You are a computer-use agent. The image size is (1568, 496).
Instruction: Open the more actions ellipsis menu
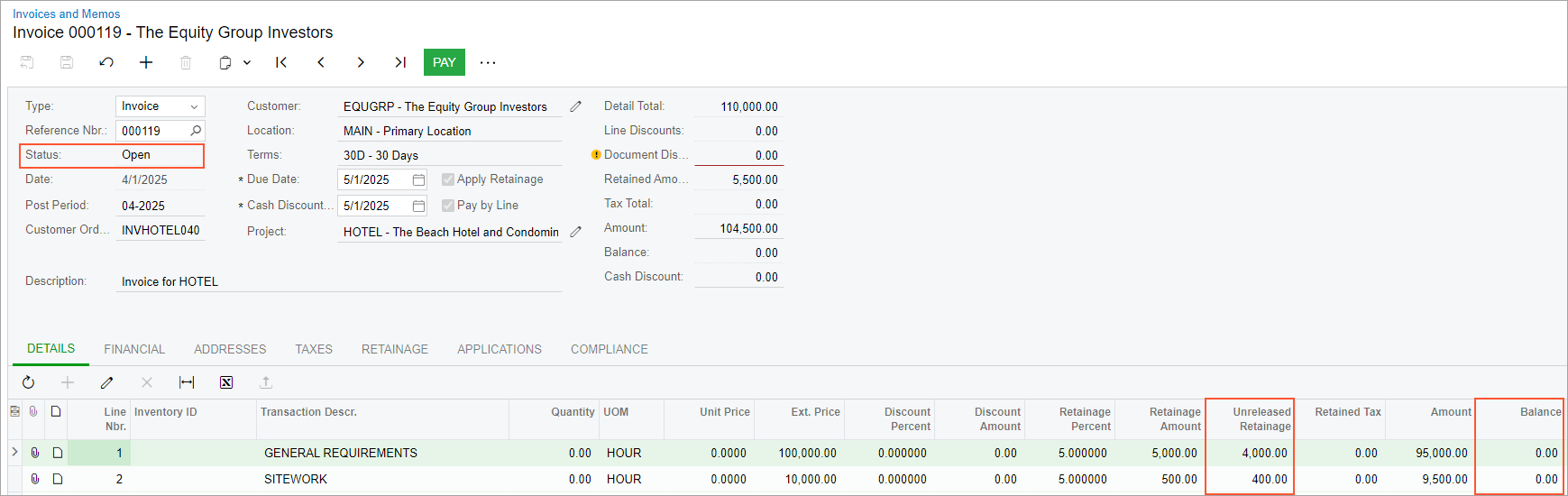click(x=488, y=62)
